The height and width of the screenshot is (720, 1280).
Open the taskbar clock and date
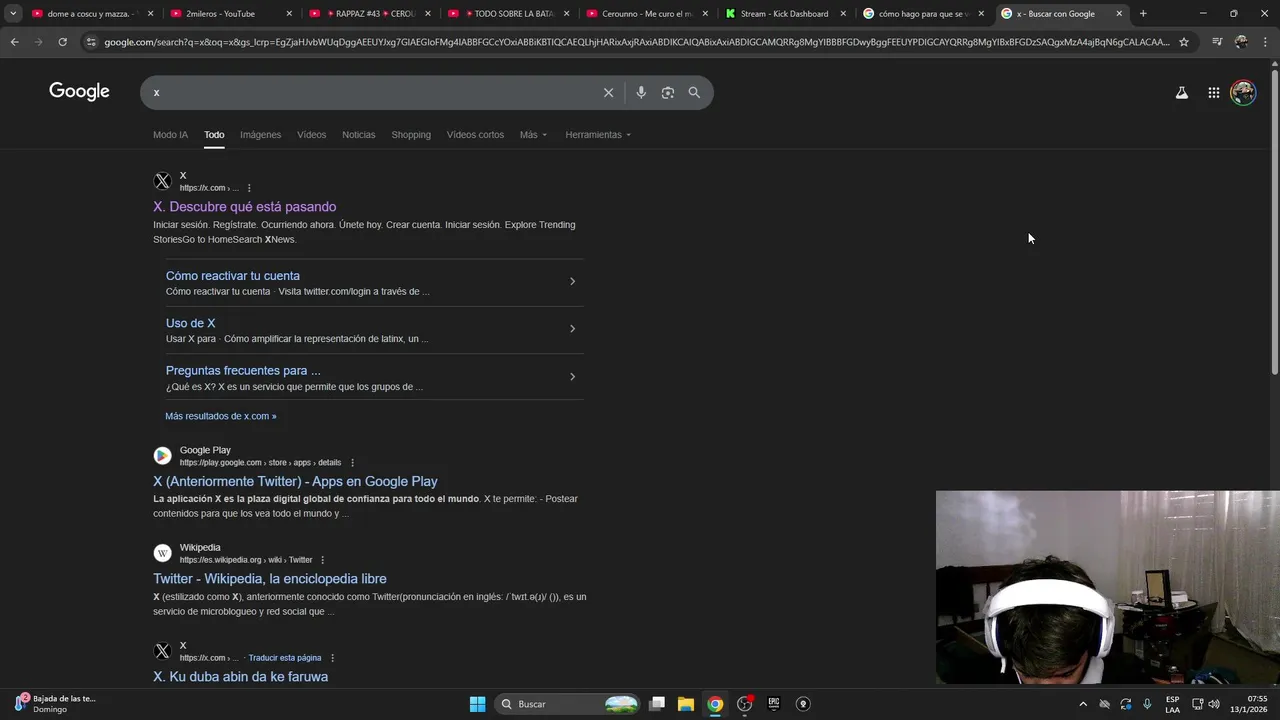(1249, 704)
